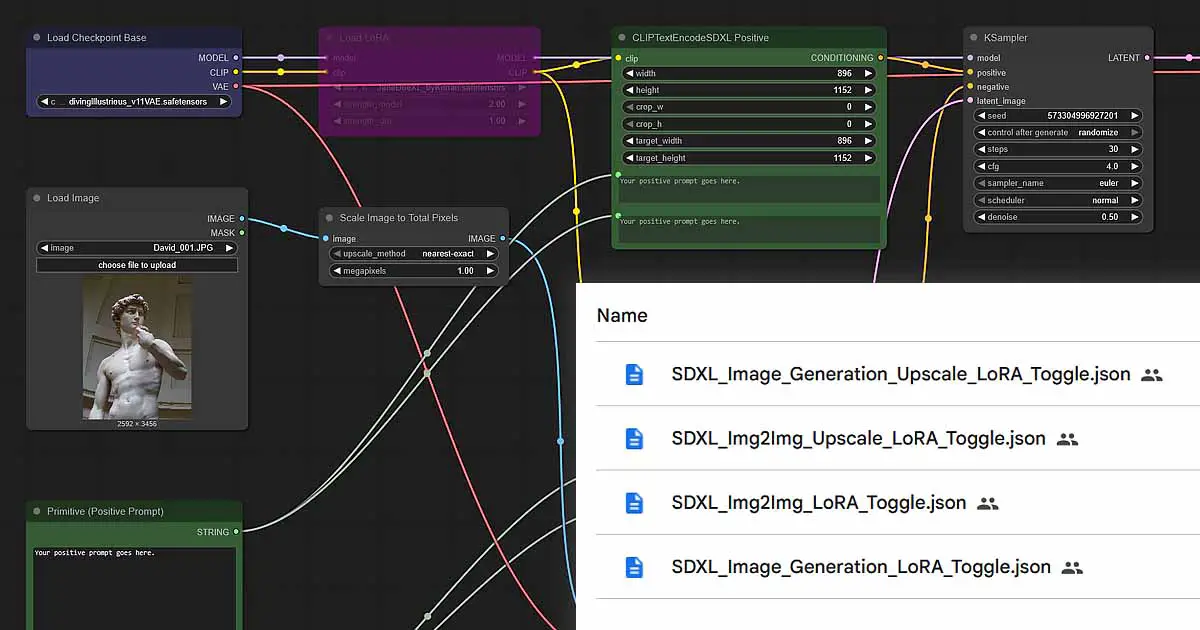1200x630 pixels.
Task: Open the checkpoint dropdown showing divingIllustrious_v11VAE.safetensors
Action: tap(134, 100)
